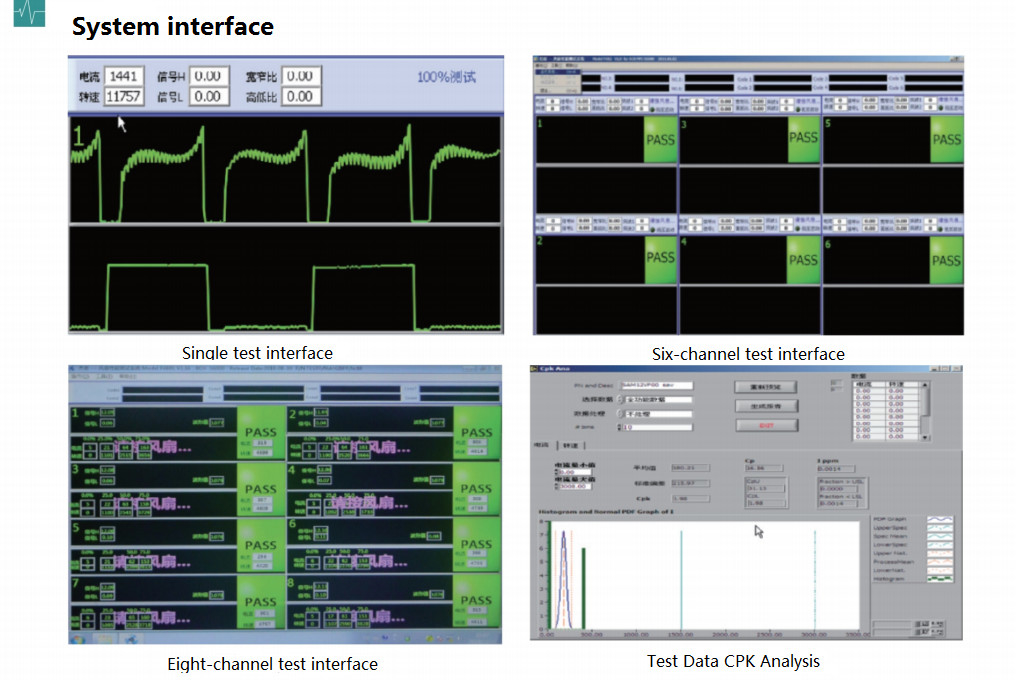Click the speed field showing 11757
Screen dimensions: 1016x680
[125, 97]
